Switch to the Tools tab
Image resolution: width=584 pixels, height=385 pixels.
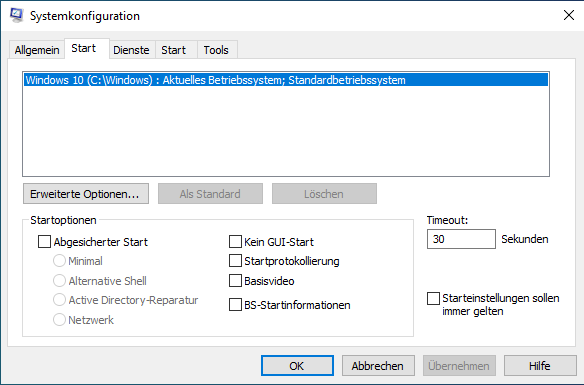click(x=216, y=50)
